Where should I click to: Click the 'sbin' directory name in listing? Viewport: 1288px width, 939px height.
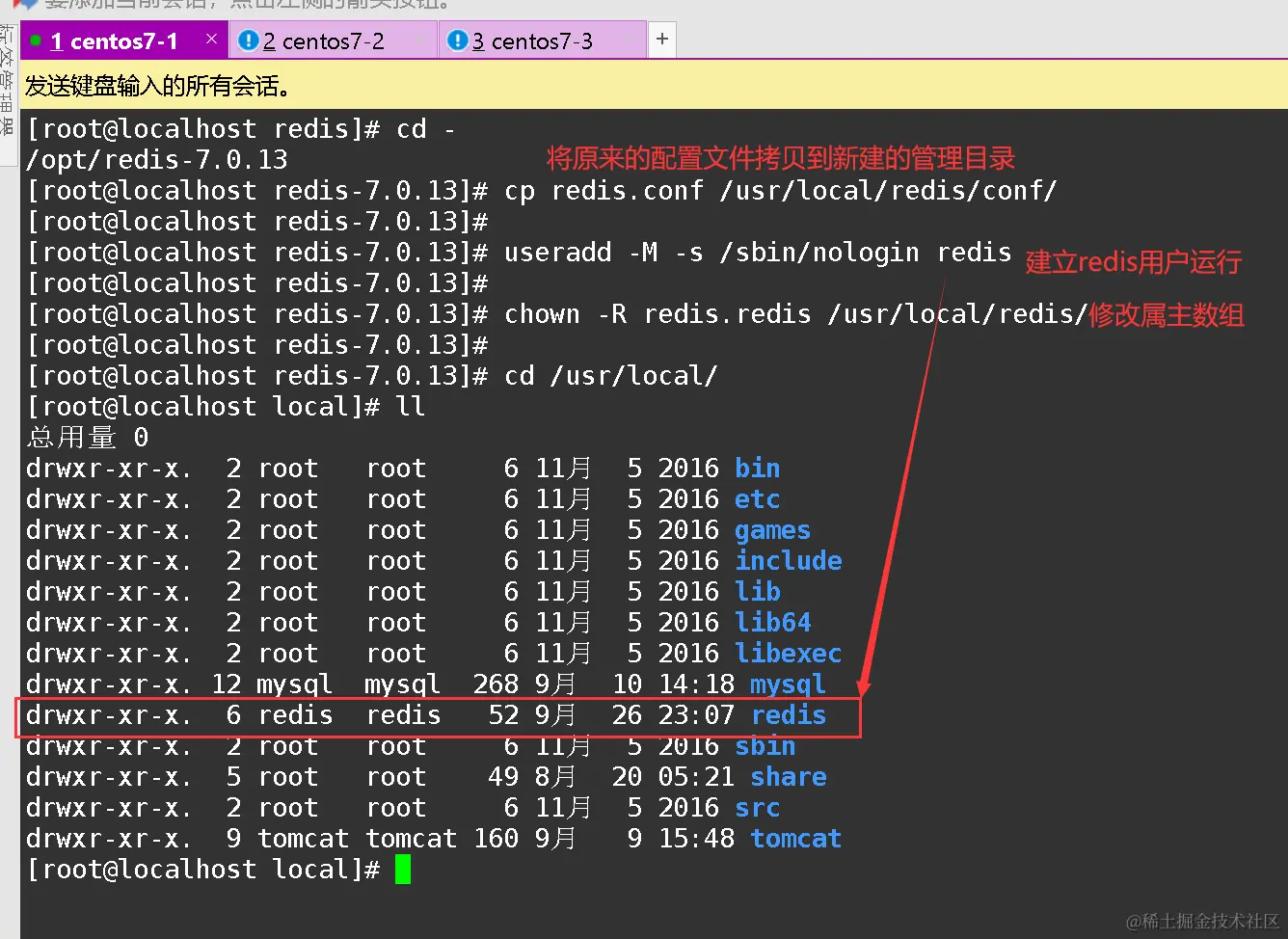(x=765, y=746)
